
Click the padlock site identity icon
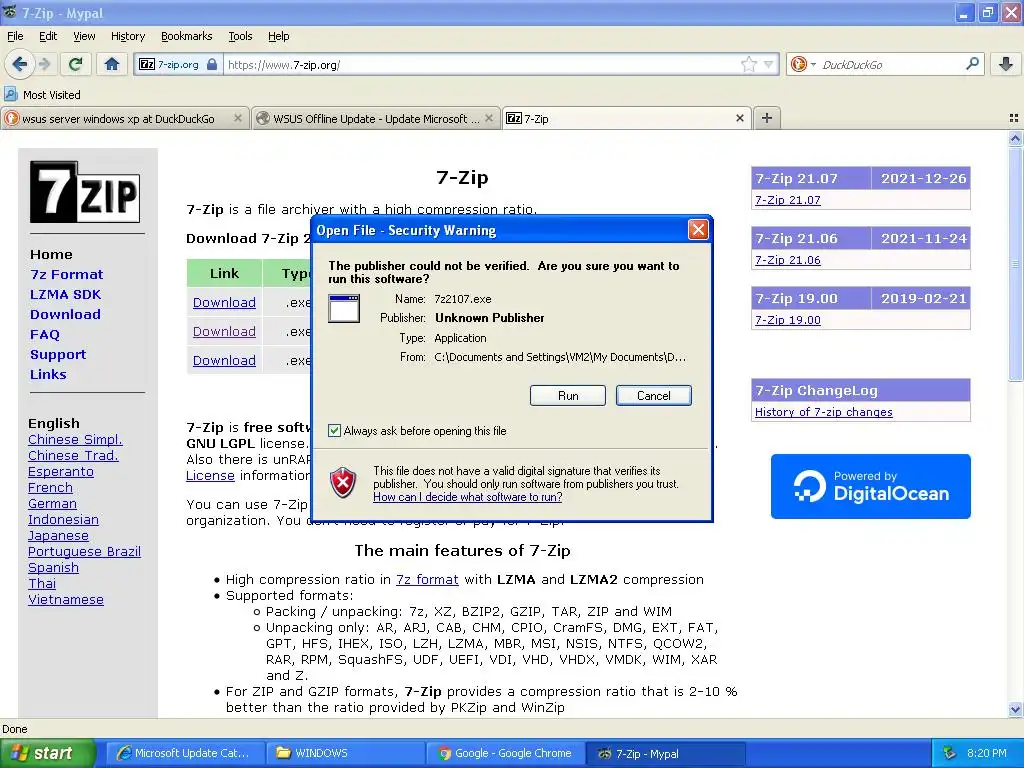pos(212,65)
